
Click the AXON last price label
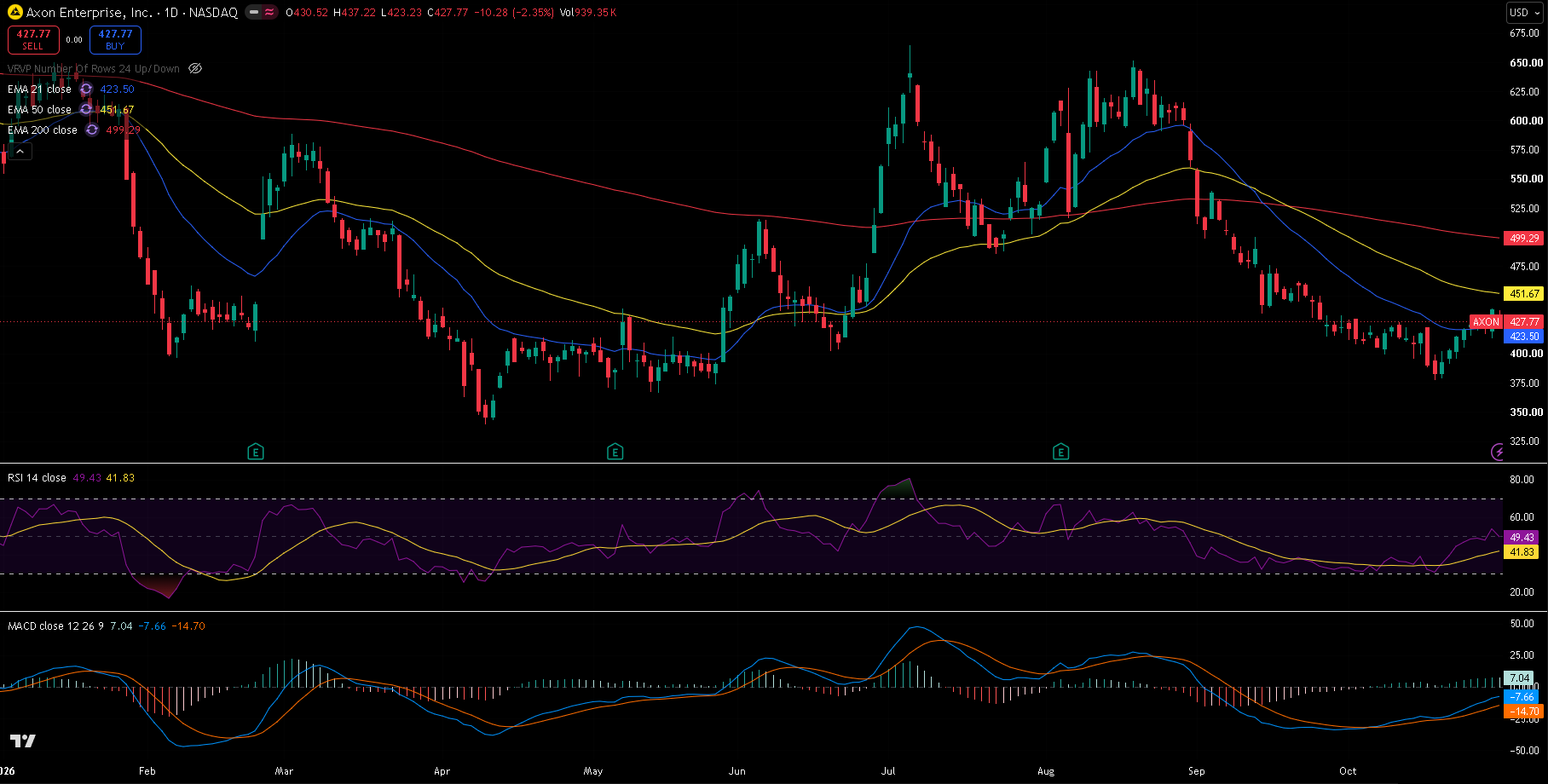point(1486,322)
